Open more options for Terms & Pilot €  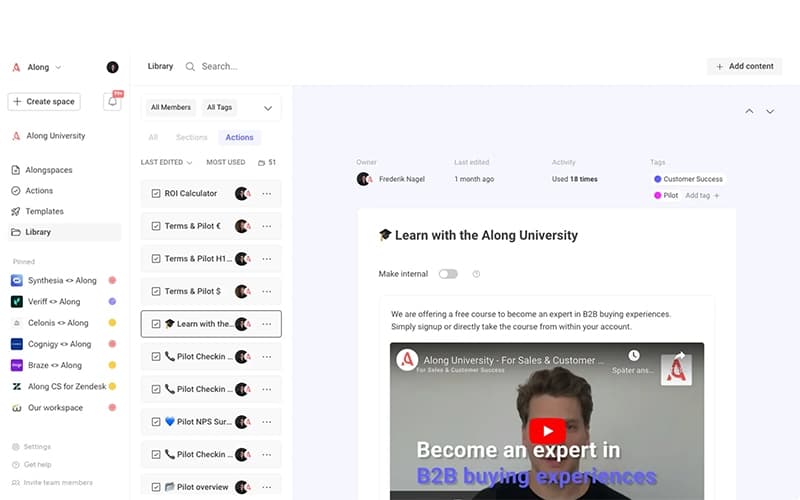pos(266,226)
